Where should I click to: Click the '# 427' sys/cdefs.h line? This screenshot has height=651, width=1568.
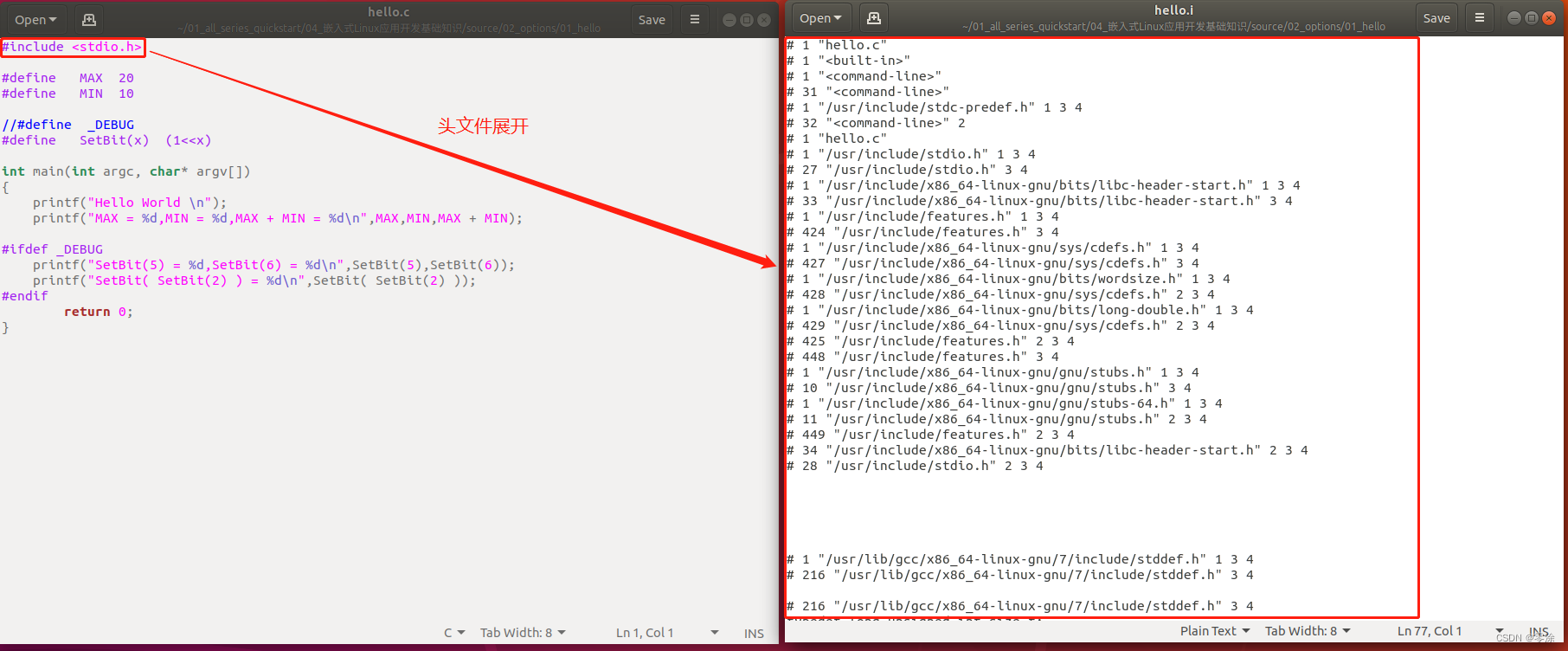993,263
